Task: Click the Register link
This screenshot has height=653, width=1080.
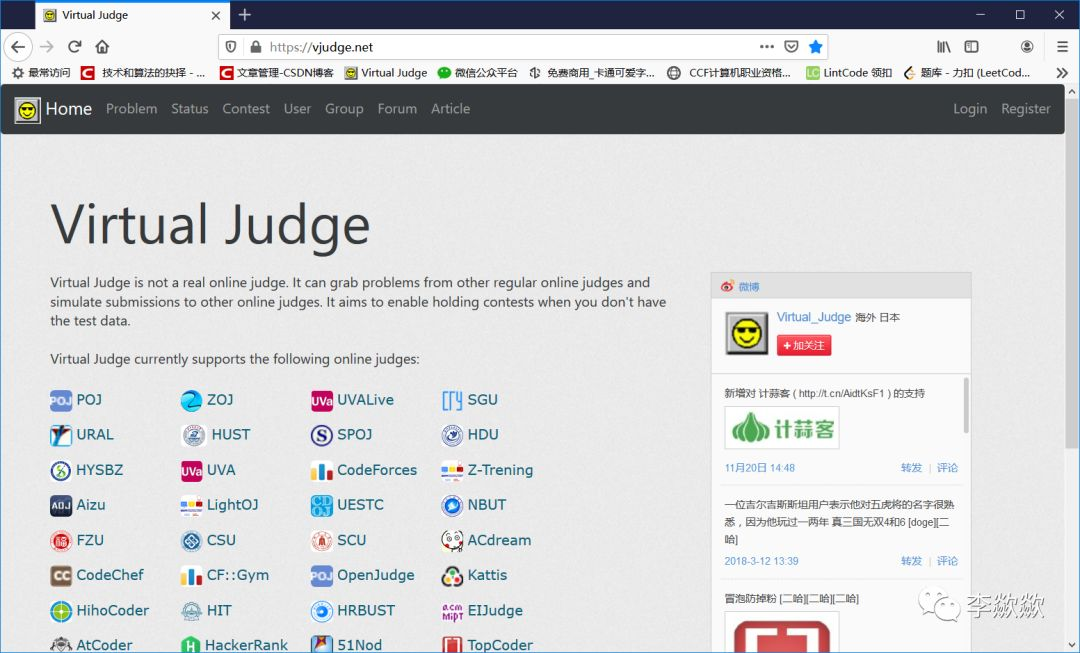Action: coord(1026,109)
